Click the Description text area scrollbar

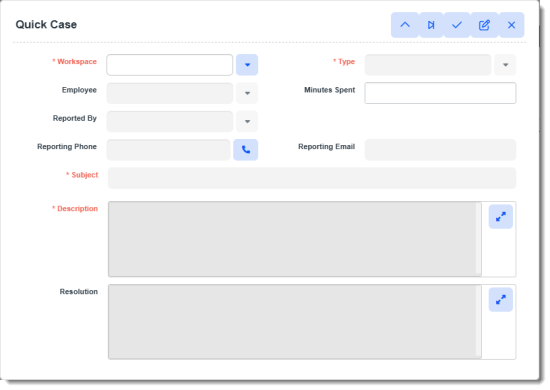click(x=478, y=239)
